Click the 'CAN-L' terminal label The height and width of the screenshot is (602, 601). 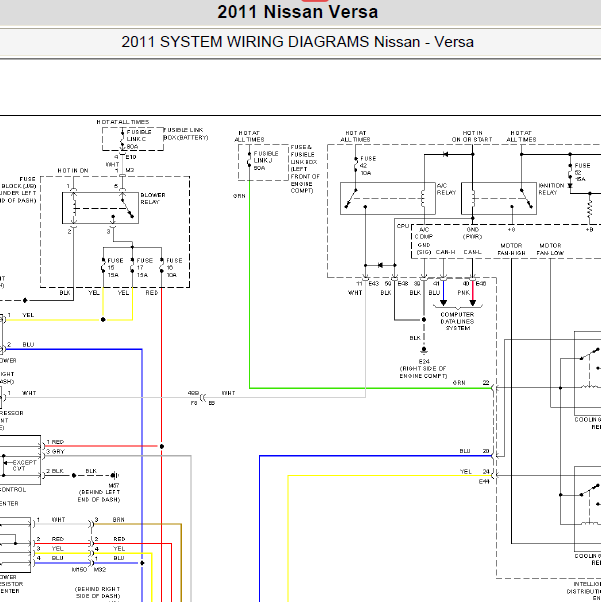point(472,252)
